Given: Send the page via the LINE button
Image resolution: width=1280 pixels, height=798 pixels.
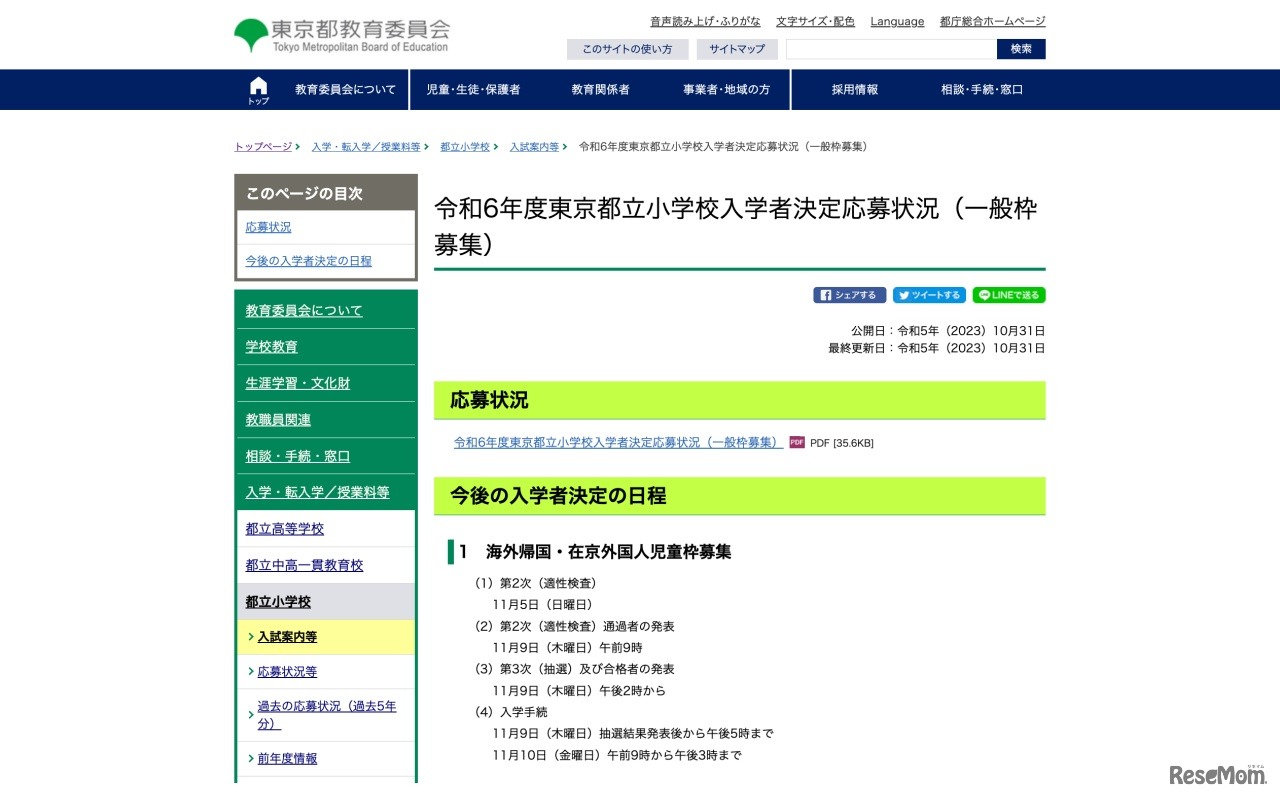Looking at the screenshot, I should click(1008, 295).
